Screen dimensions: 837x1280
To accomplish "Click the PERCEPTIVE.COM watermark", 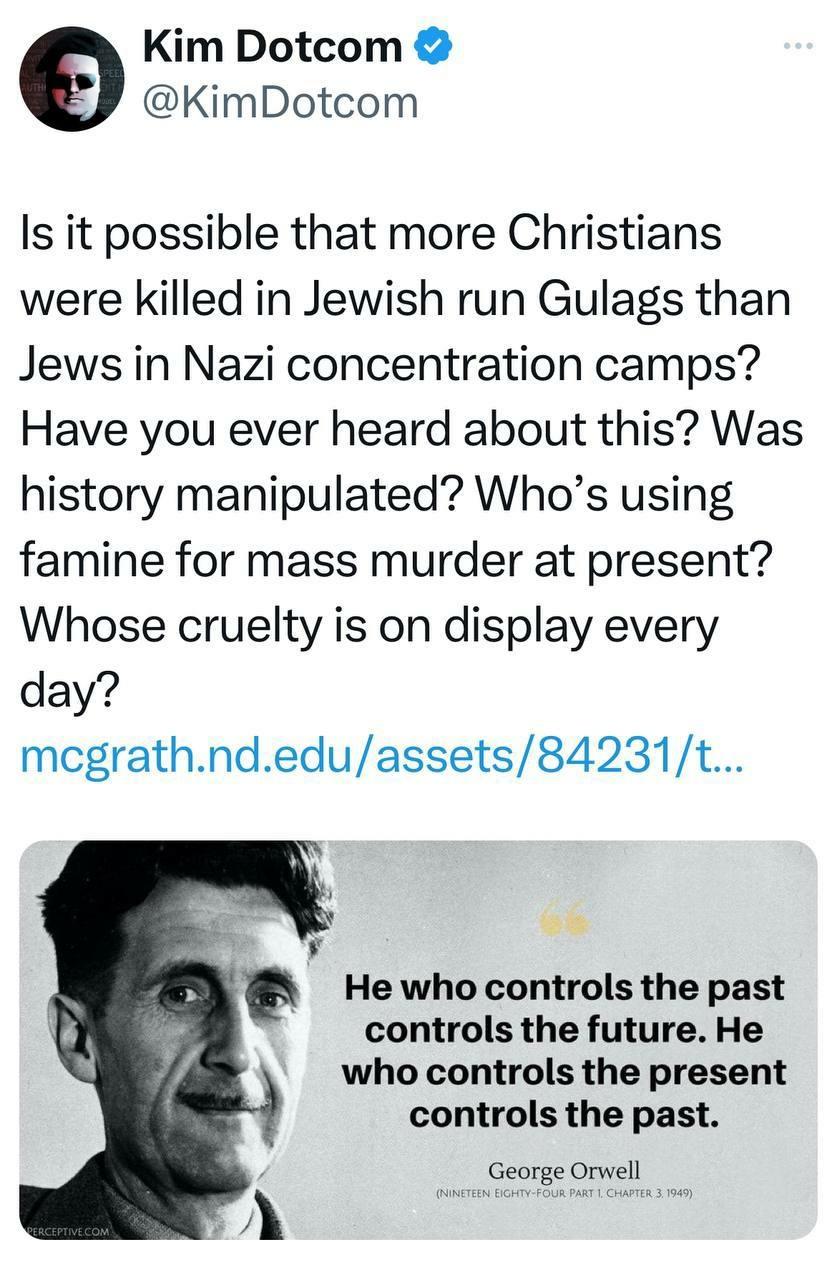I will pyautogui.click(x=65, y=1229).
